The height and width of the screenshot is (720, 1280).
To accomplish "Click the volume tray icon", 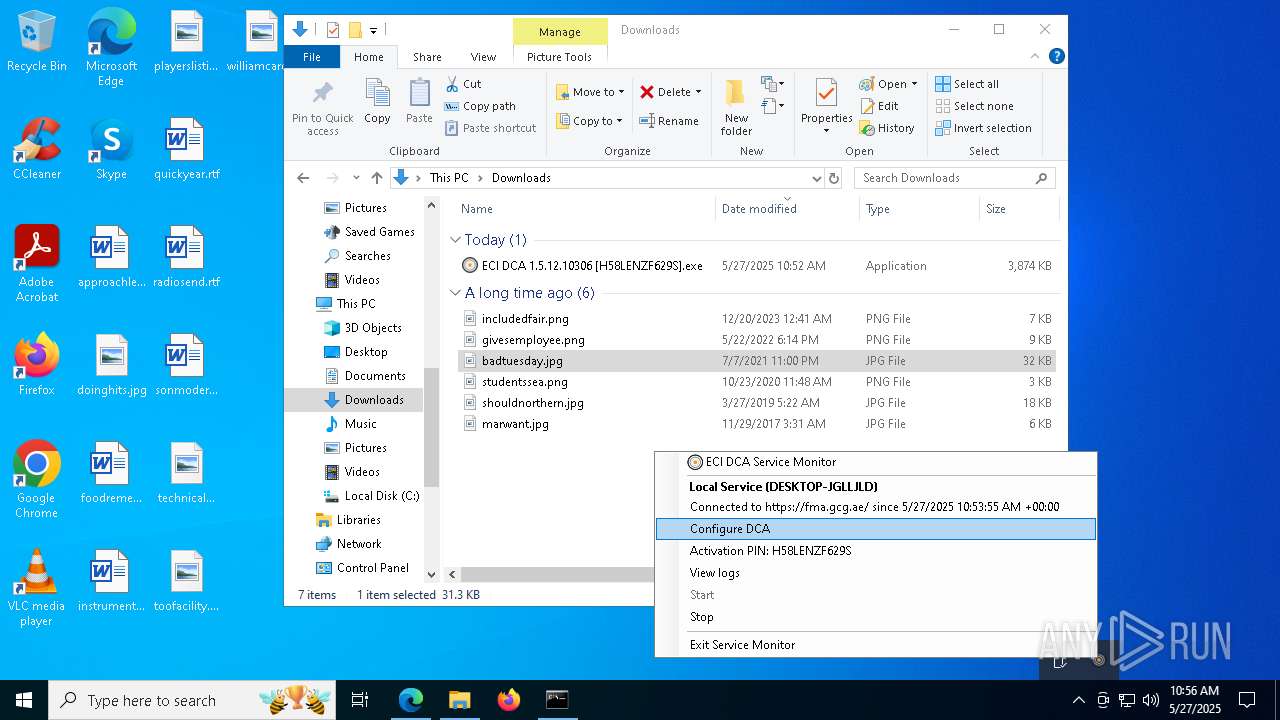I will [1151, 700].
